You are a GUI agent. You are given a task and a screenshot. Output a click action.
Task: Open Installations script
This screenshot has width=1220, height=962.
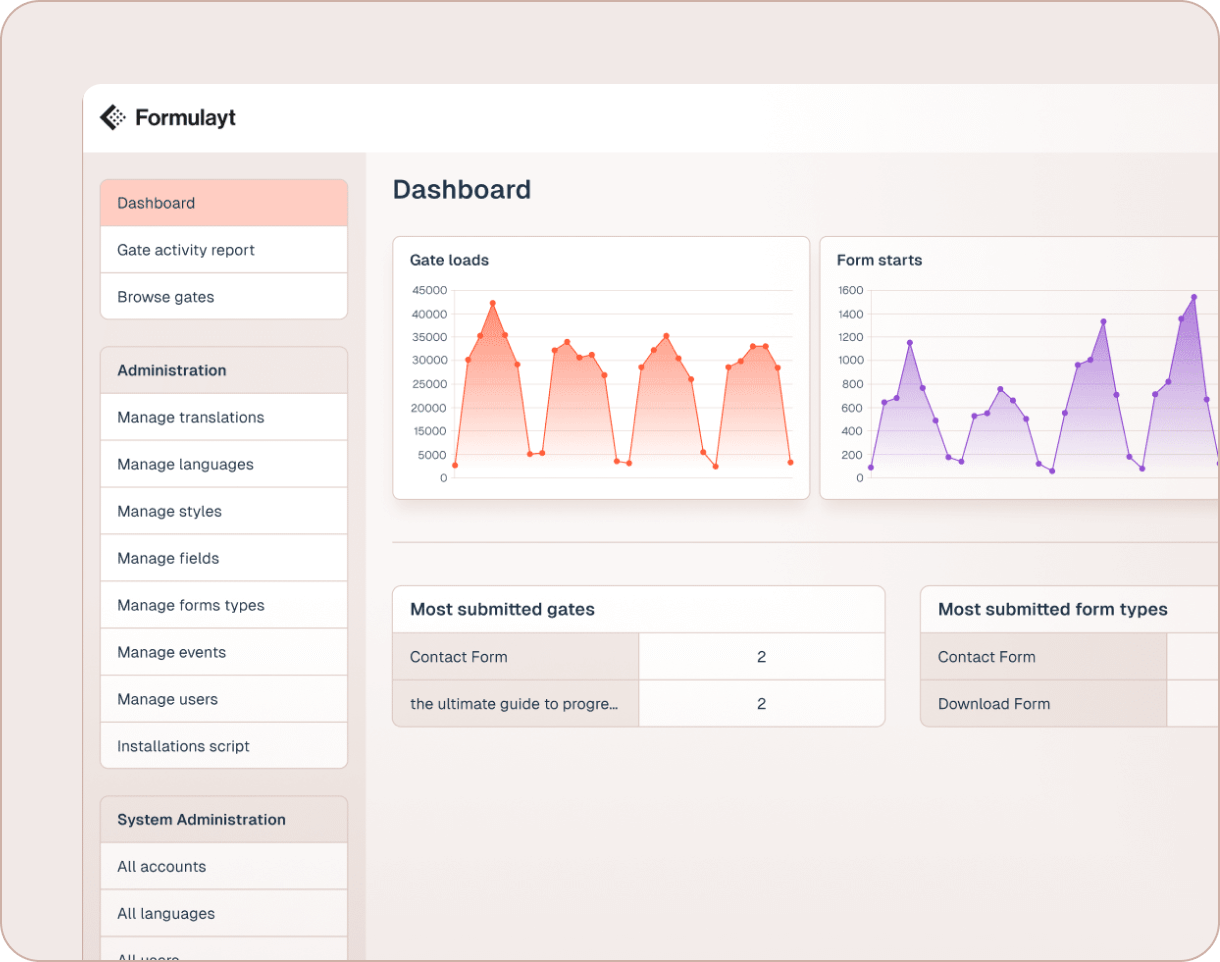183,746
